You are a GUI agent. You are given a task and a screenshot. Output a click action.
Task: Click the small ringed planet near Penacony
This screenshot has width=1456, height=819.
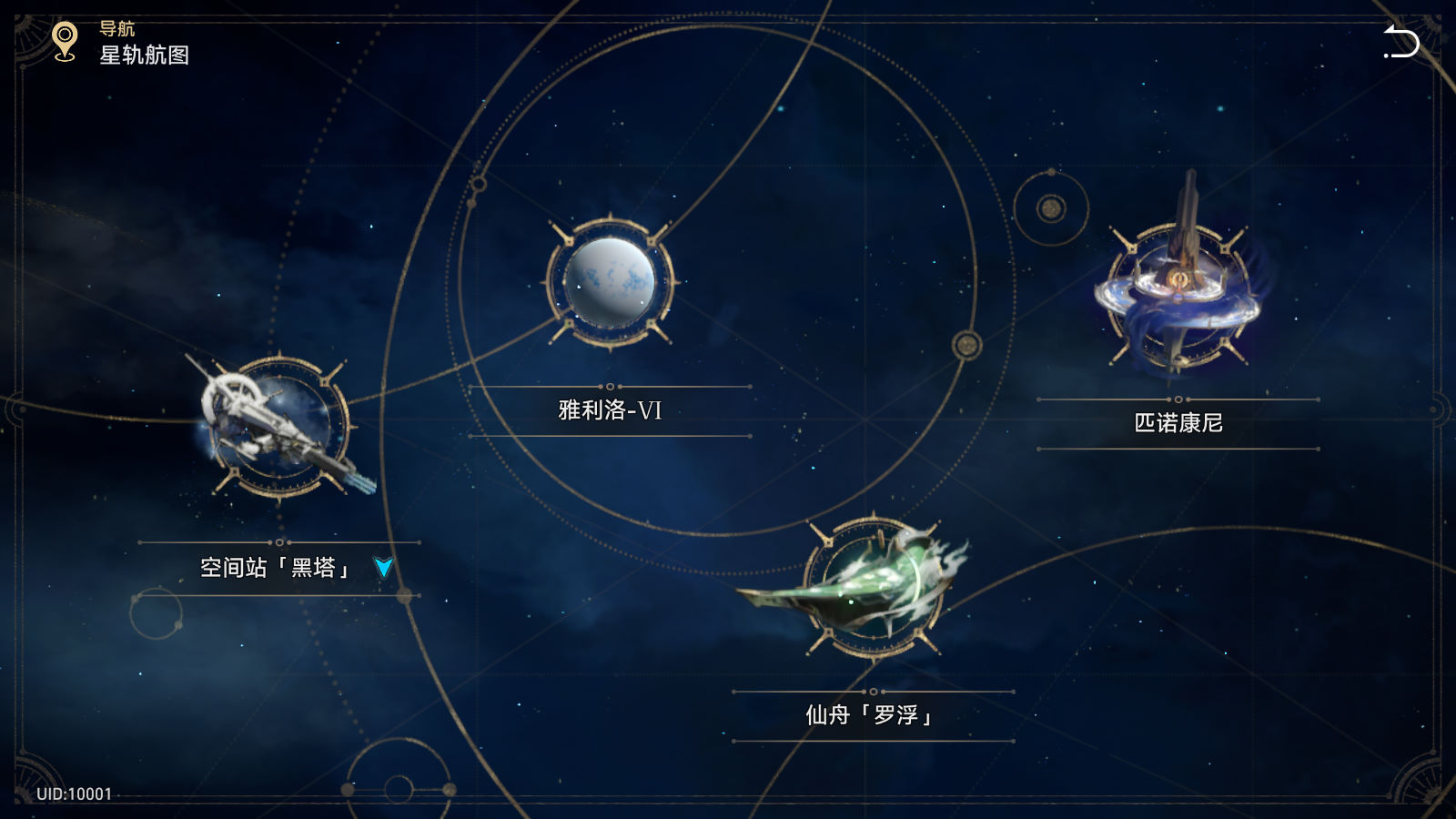point(1051,208)
